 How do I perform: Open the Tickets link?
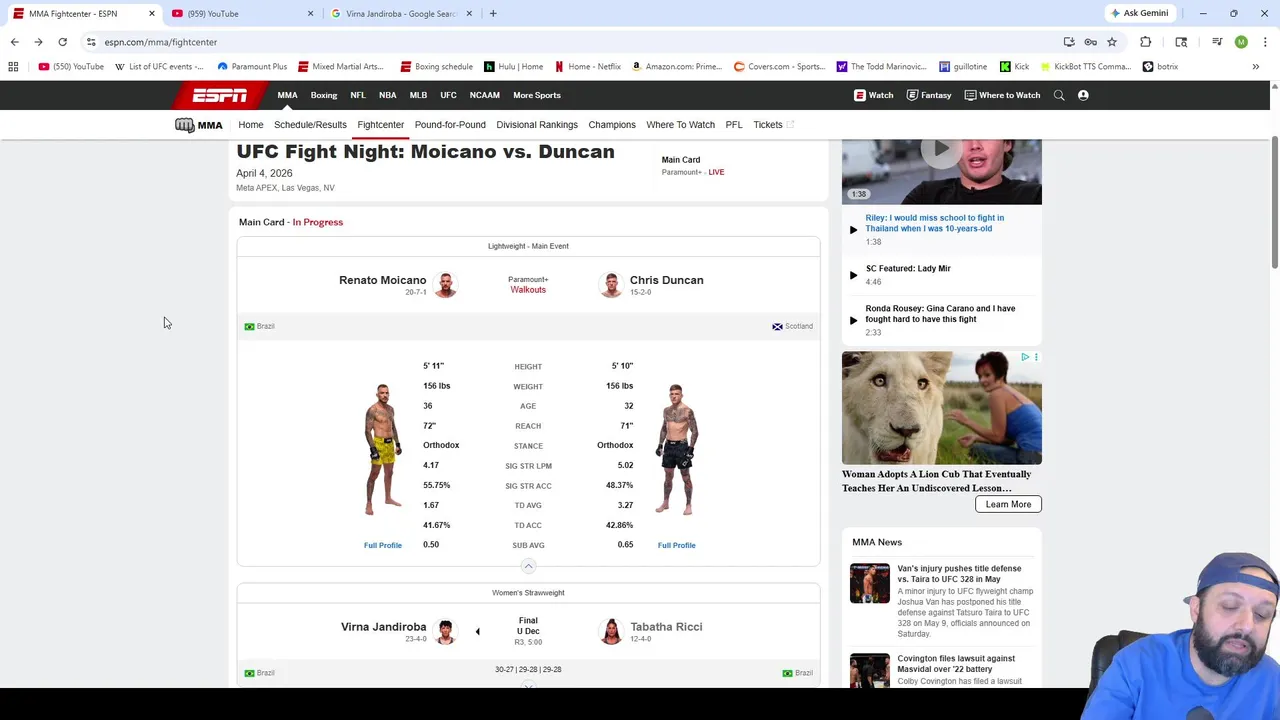(x=773, y=125)
